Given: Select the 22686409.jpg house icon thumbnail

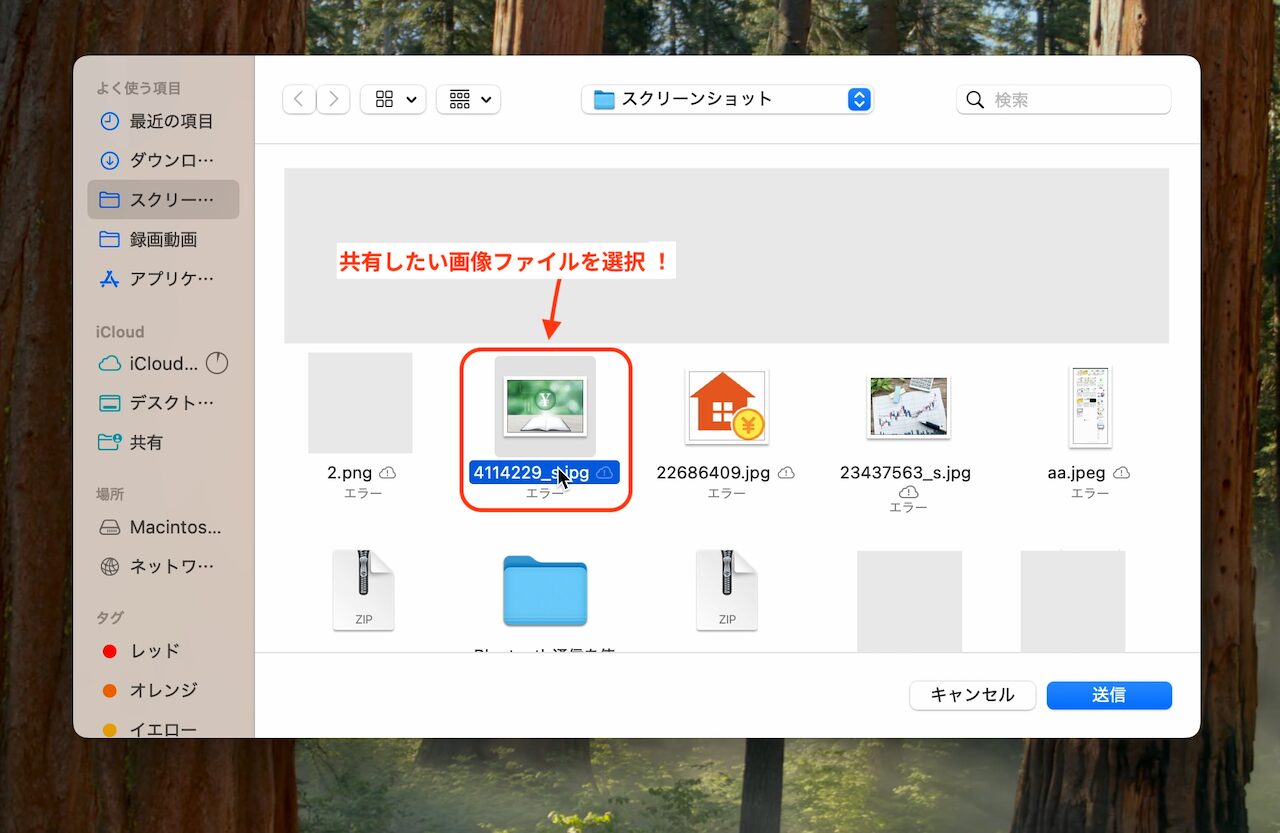Looking at the screenshot, I should pyautogui.click(x=726, y=406).
